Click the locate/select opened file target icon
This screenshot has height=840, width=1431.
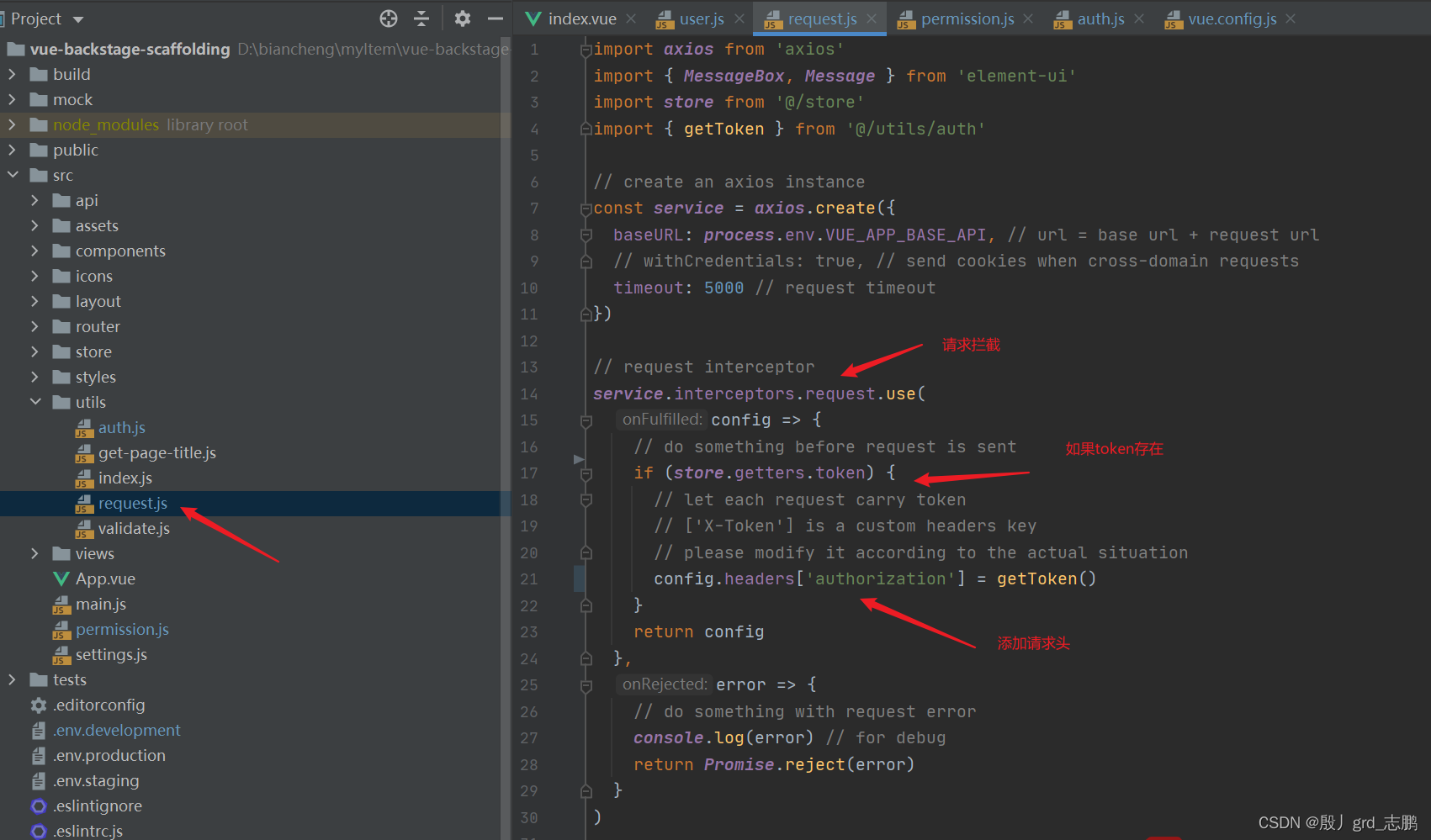(389, 18)
